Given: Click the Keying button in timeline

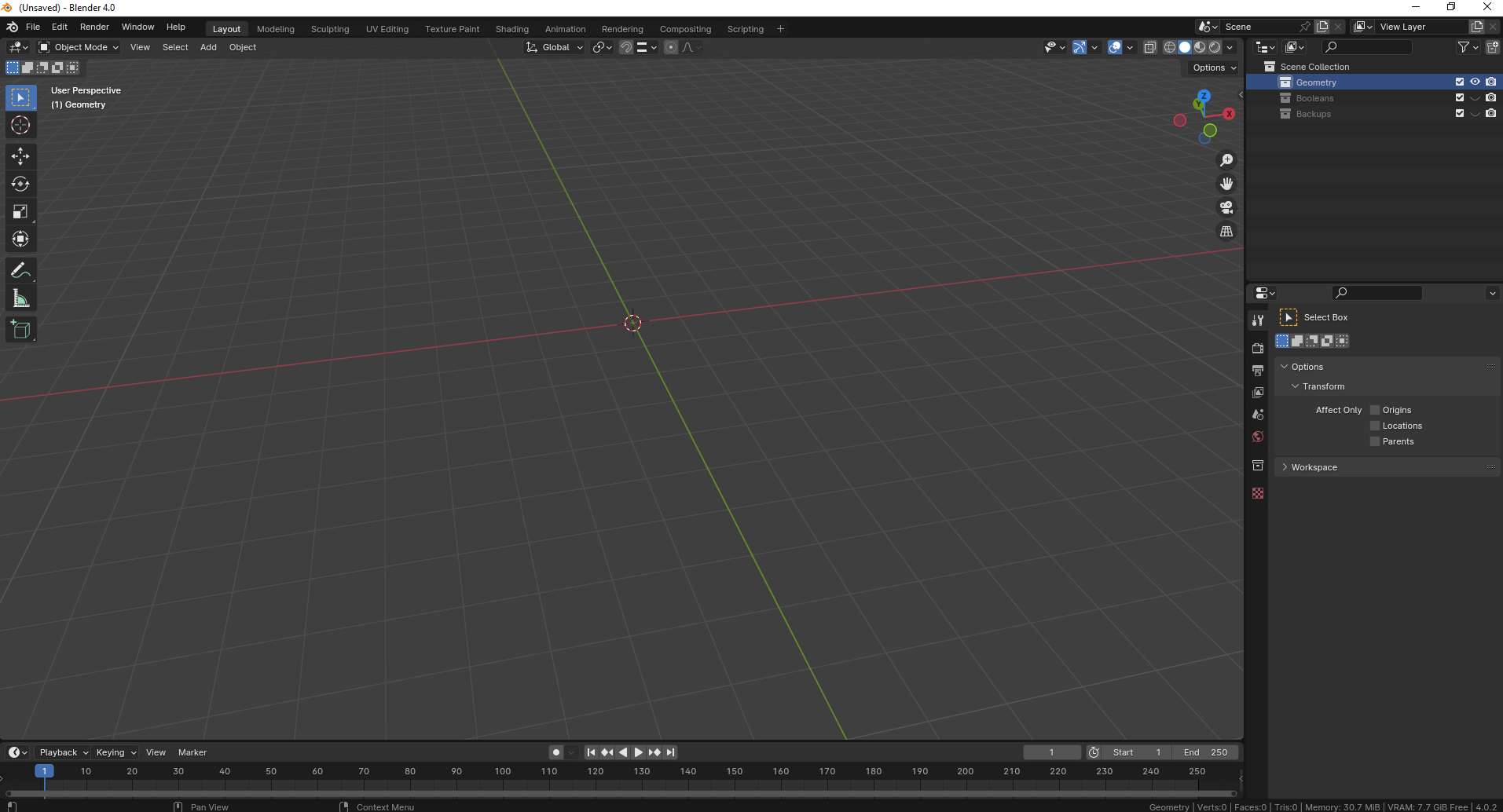Looking at the screenshot, I should click(x=115, y=752).
